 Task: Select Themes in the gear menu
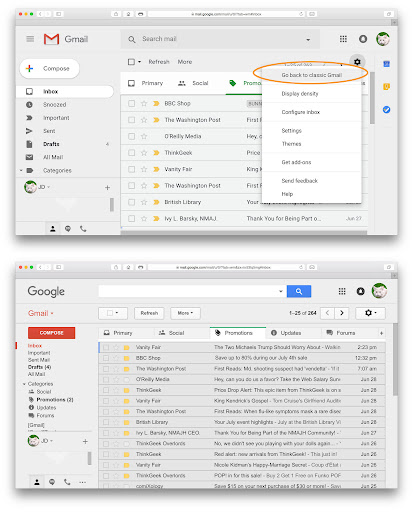tap(291, 144)
